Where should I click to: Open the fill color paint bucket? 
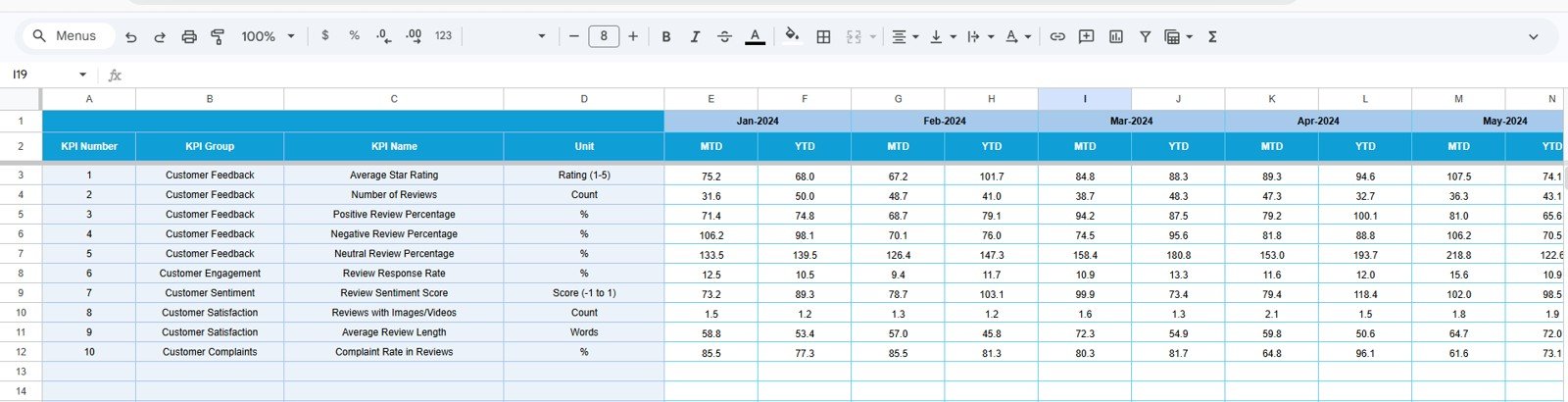(x=792, y=36)
